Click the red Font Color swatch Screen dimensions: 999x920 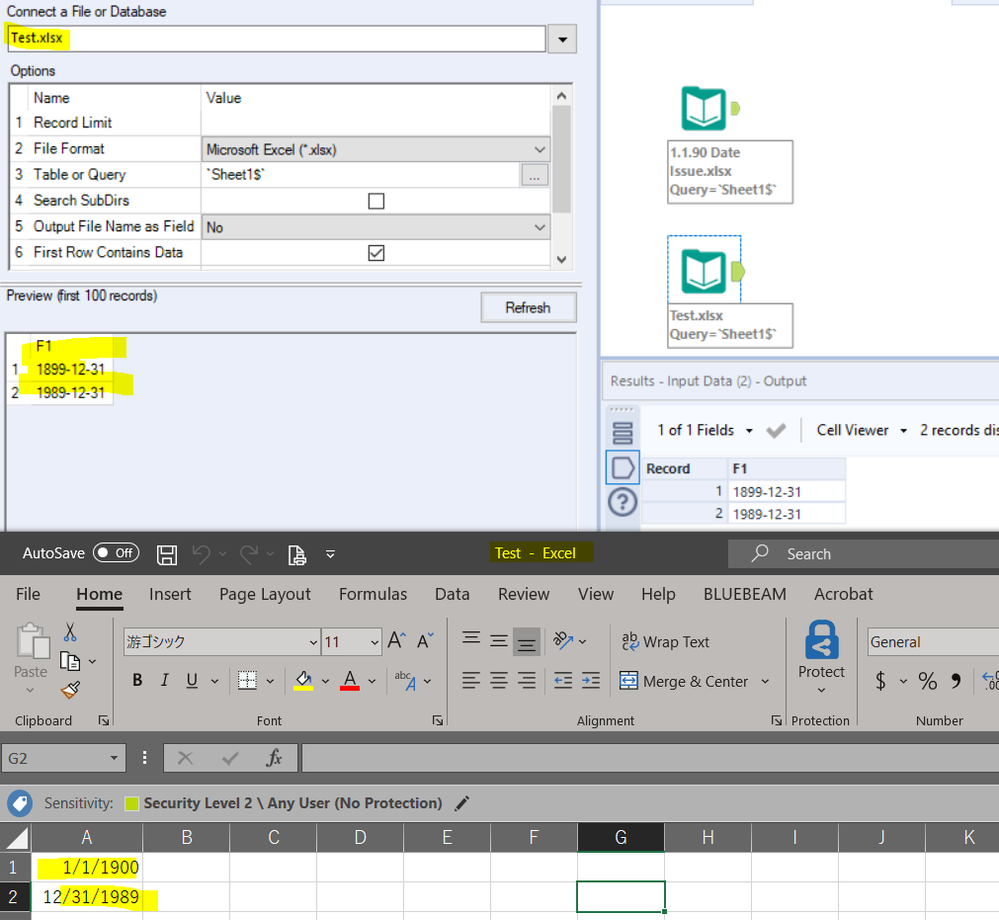click(350, 681)
